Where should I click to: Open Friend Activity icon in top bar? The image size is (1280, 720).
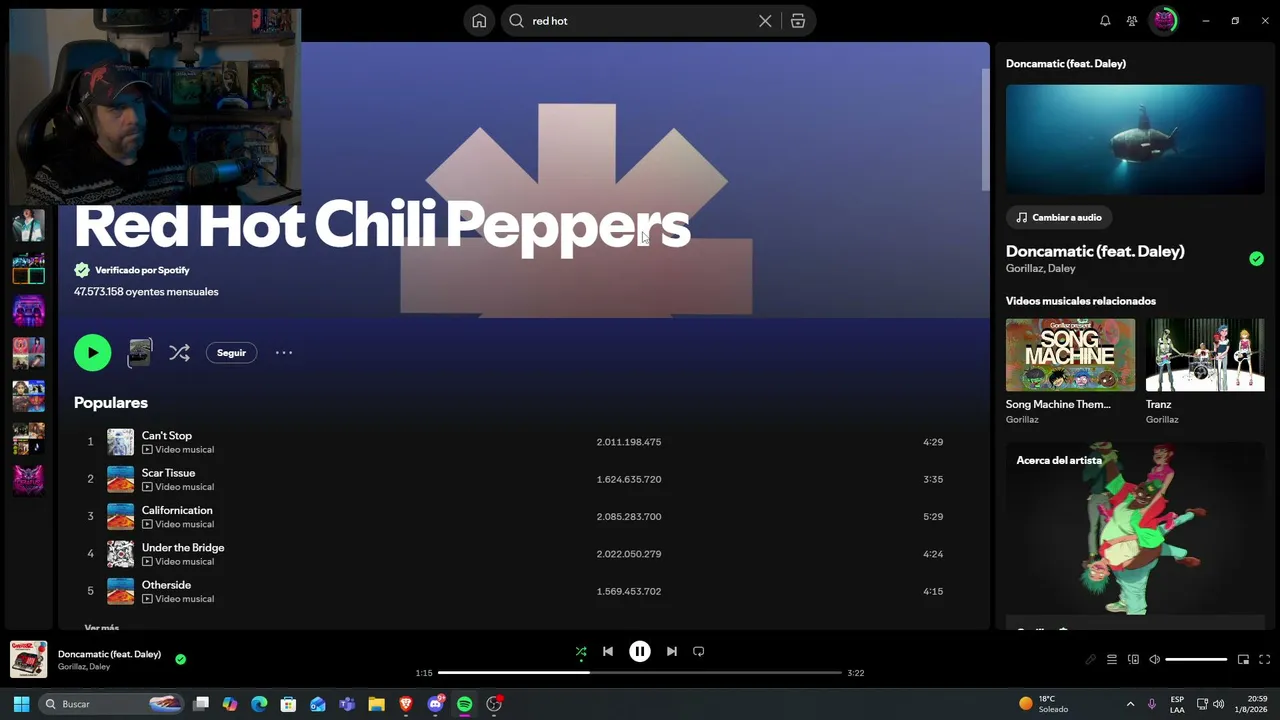point(1132,21)
